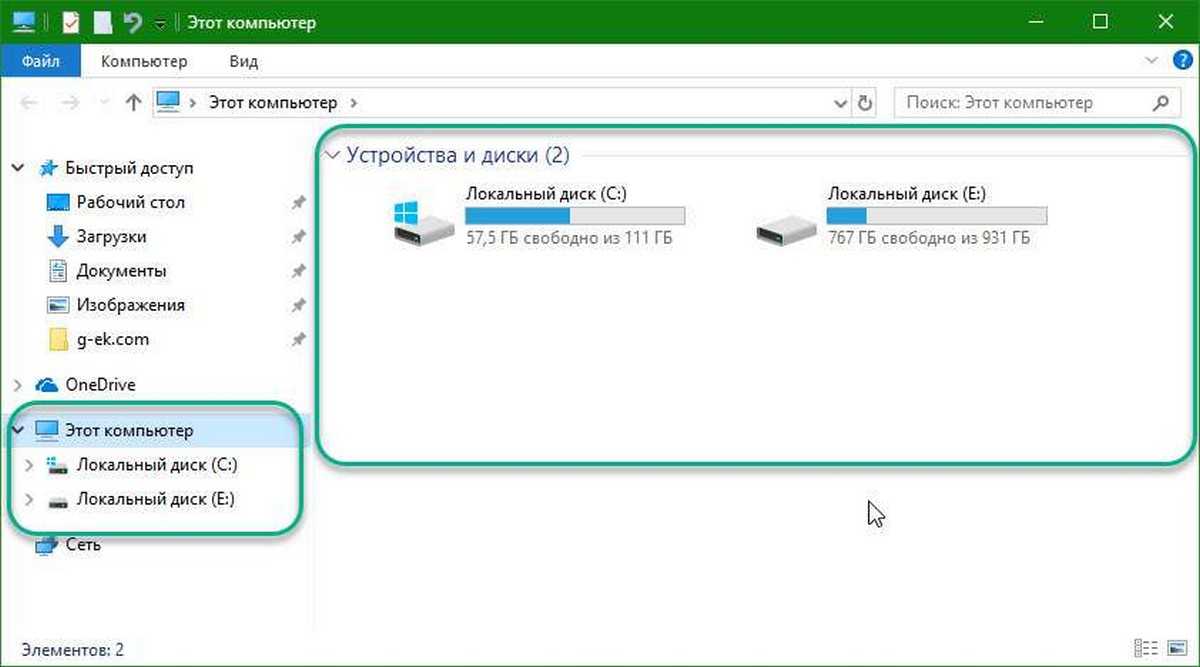The image size is (1200, 667).
Task: Switch to the Вид ribbon tab
Action: click(243, 61)
